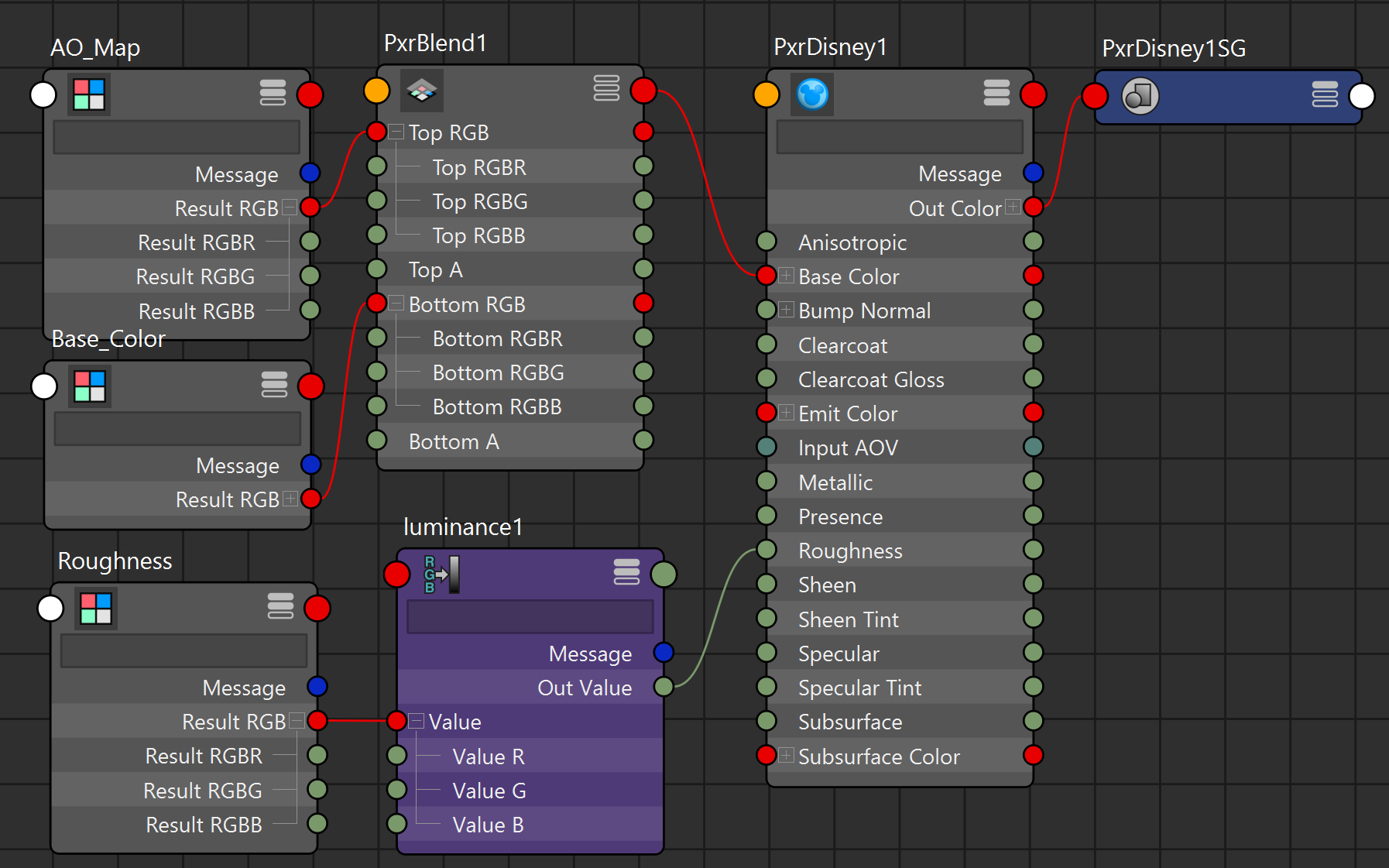The image size is (1389, 868).
Task: Click PxrDisney1SG white output master port
Action: point(1362,96)
